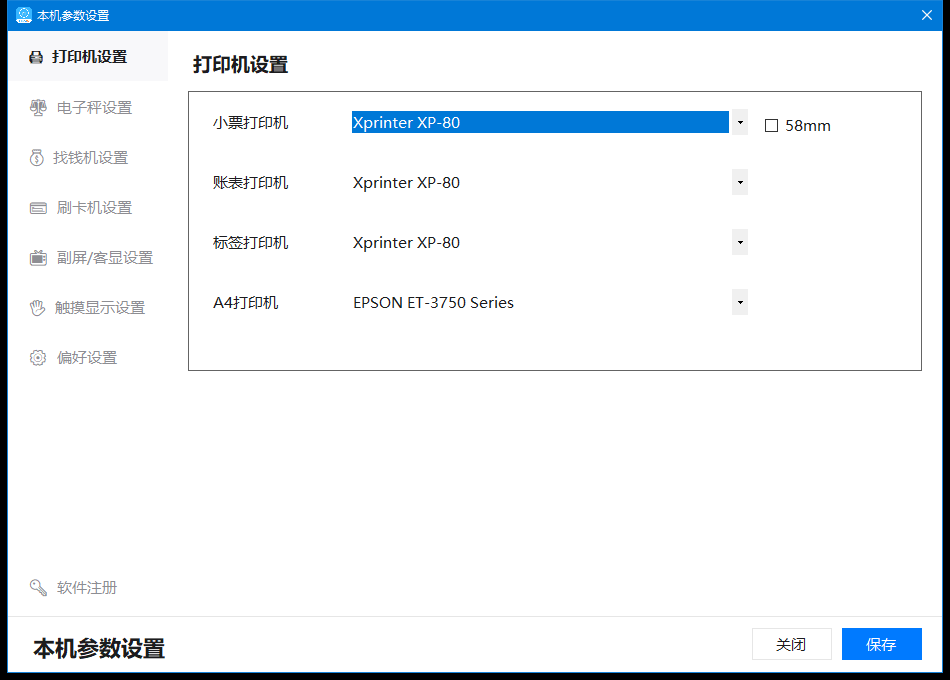Click the hand icon beside 触摸显示设置
The width and height of the screenshot is (950, 680).
click(x=38, y=308)
